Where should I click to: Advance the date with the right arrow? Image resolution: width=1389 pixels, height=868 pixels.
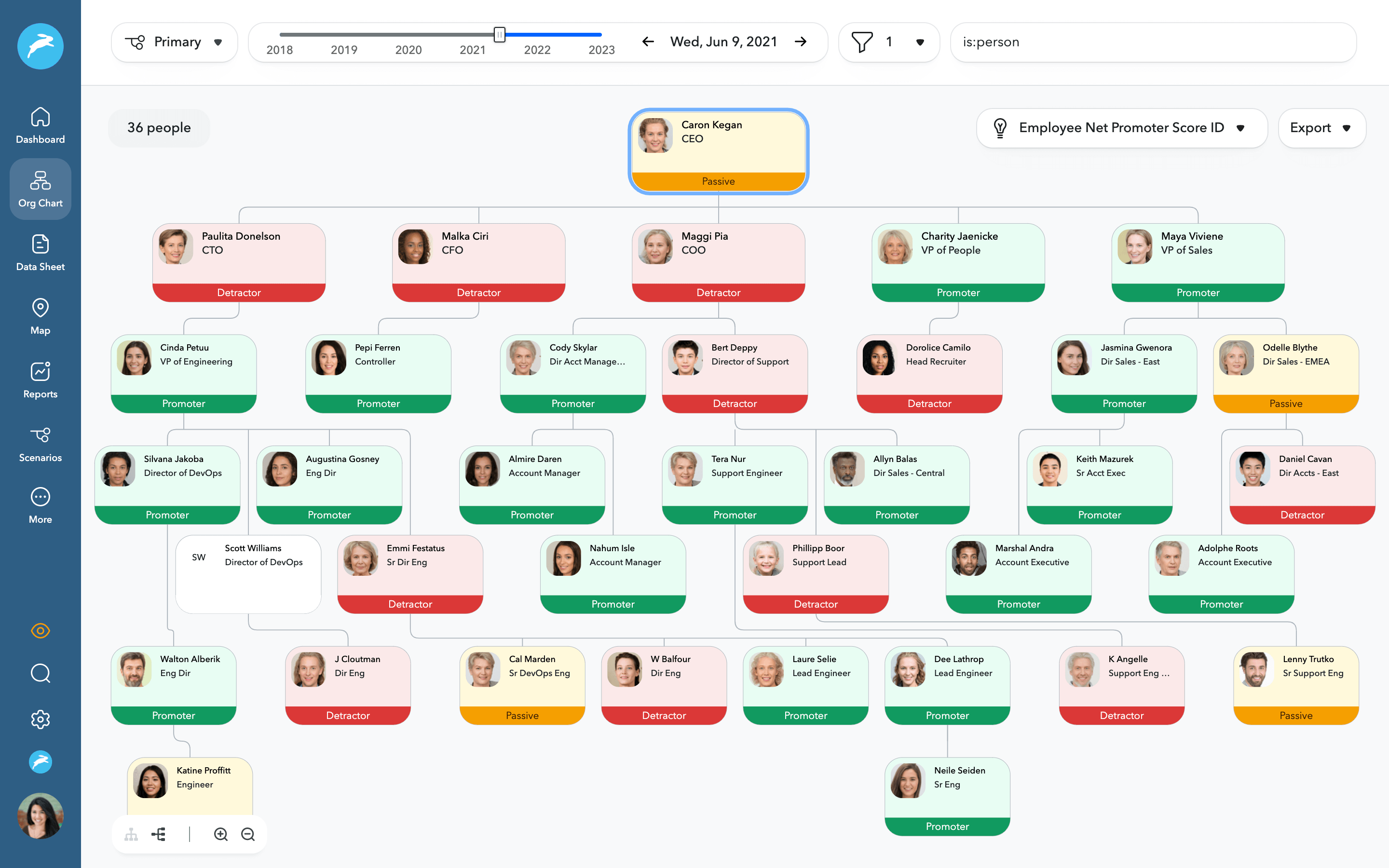[x=801, y=41]
